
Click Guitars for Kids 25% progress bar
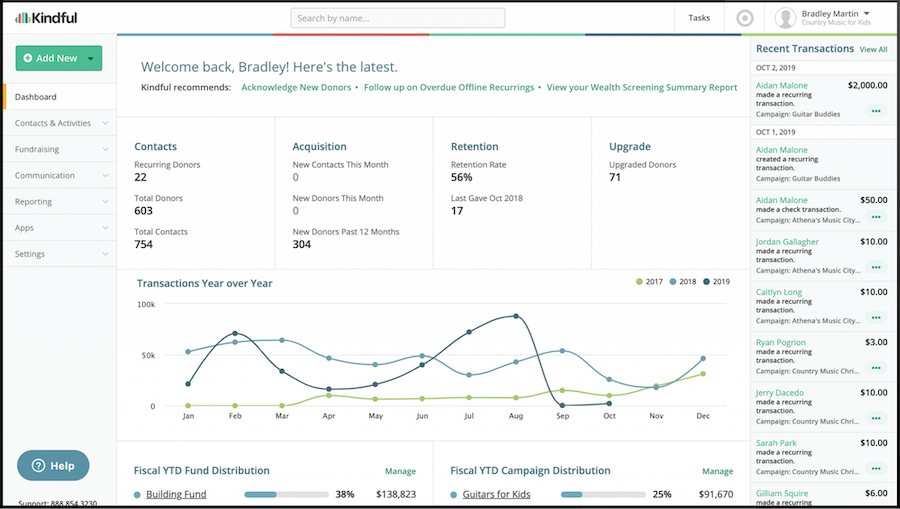(603, 494)
